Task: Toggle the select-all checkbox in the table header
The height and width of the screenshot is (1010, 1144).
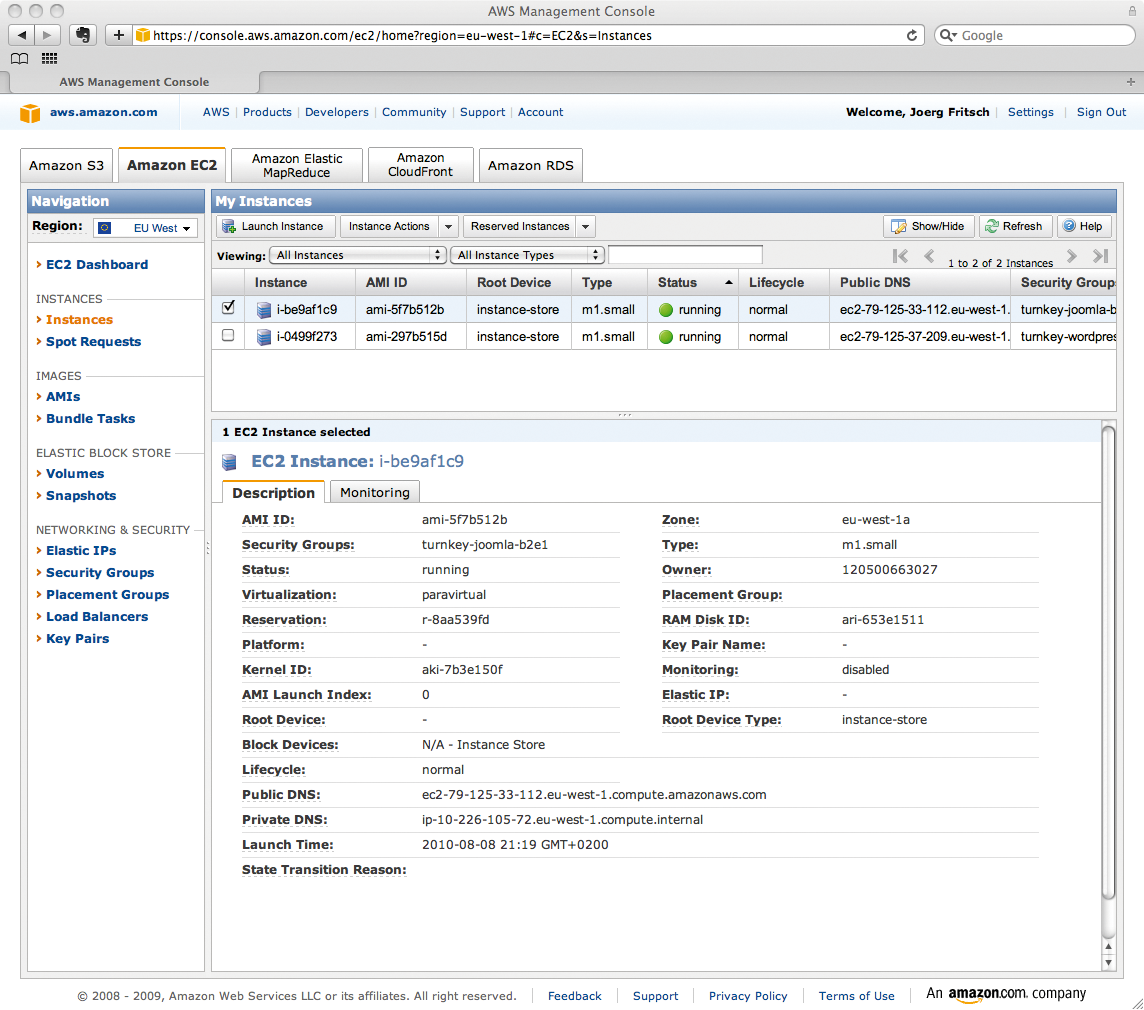Action: click(228, 282)
